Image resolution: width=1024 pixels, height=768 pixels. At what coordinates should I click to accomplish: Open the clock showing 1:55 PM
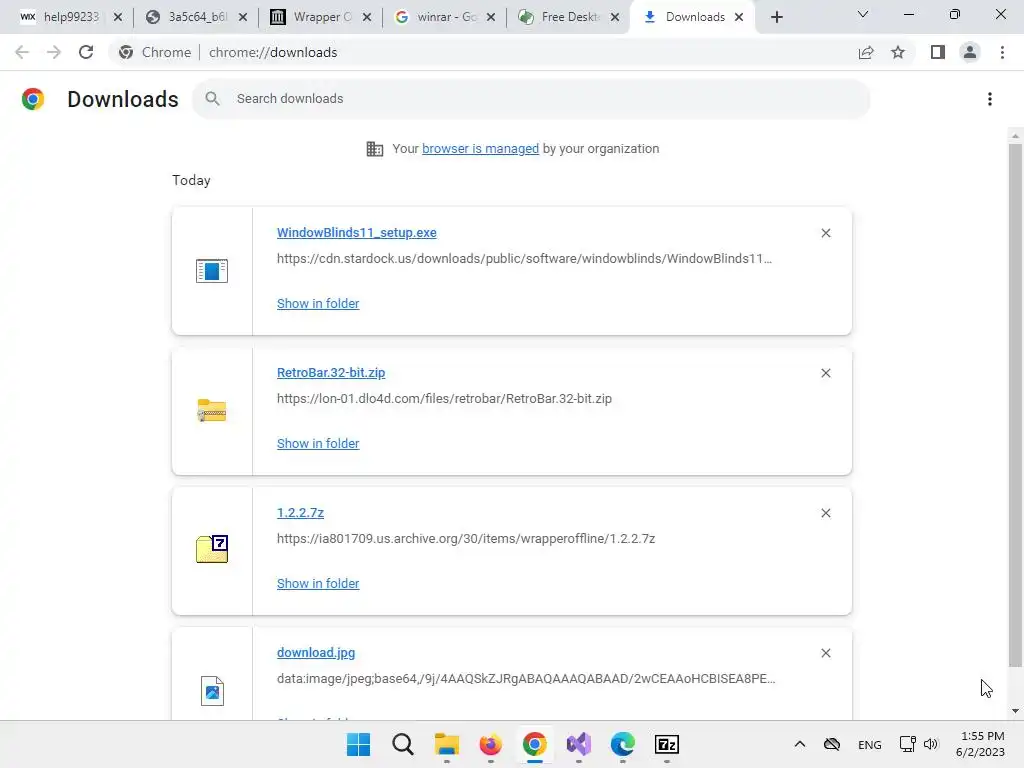pos(980,744)
